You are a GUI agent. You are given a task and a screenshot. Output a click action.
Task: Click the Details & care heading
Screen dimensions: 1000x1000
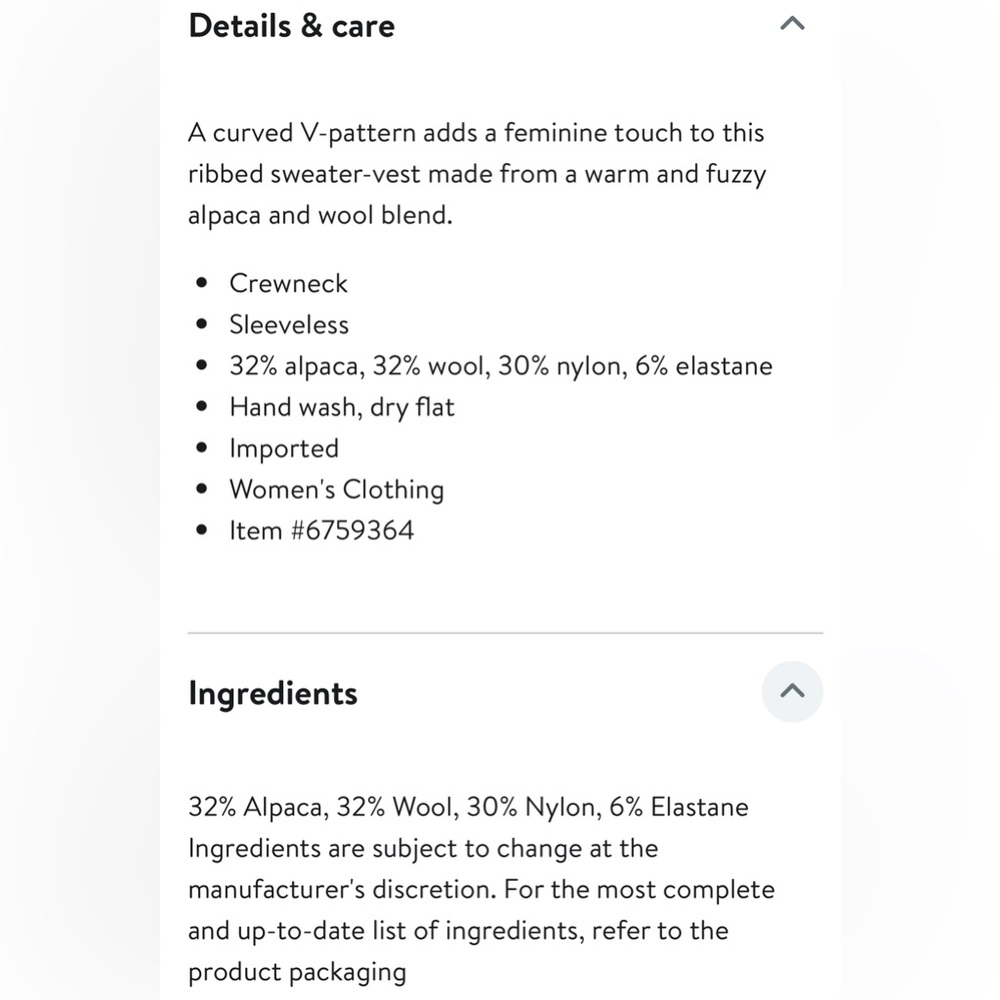tap(291, 26)
